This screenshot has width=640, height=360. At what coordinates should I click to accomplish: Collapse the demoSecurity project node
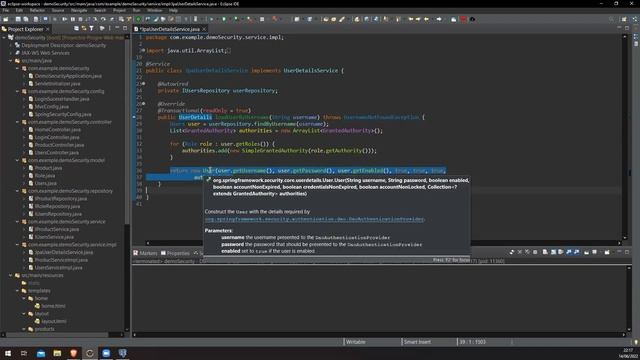[x=4, y=38]
